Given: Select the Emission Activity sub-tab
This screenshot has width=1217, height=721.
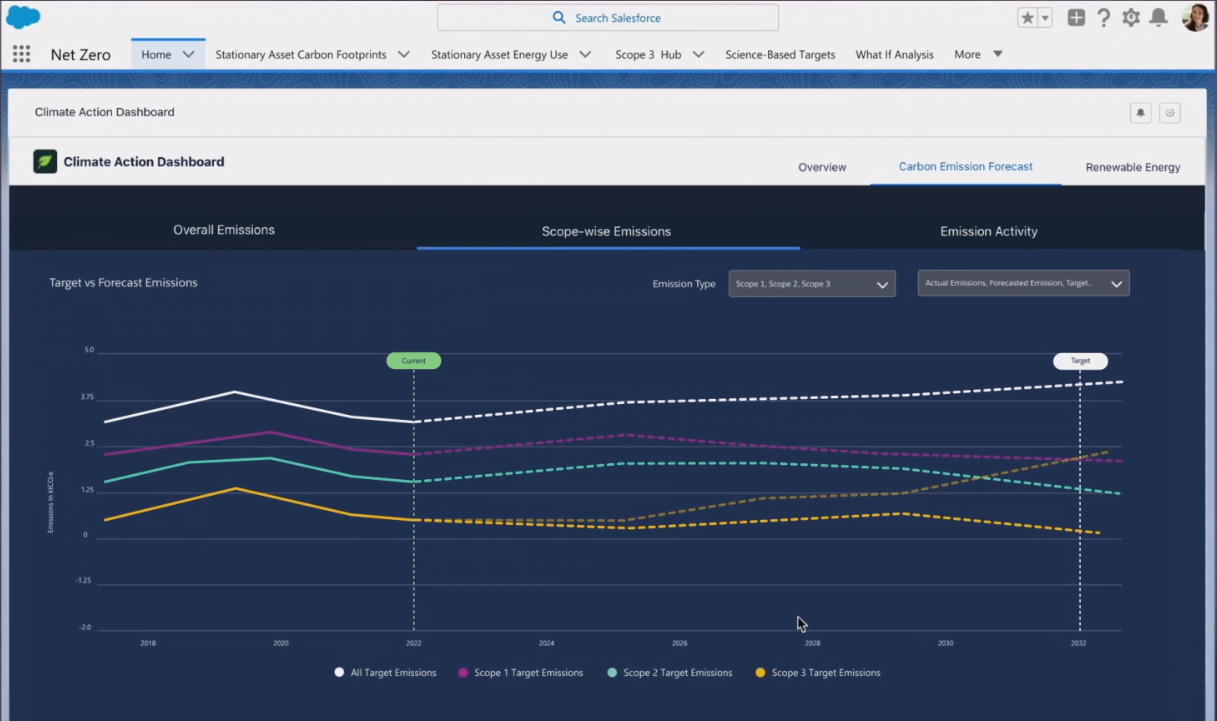Looking at the screenshot, I should (x=989, y=231).
